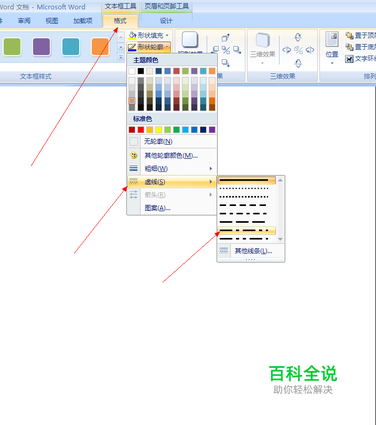376x425 pixels.
Task: Tilt 3-D effect down icon
Action: point(298,63)
